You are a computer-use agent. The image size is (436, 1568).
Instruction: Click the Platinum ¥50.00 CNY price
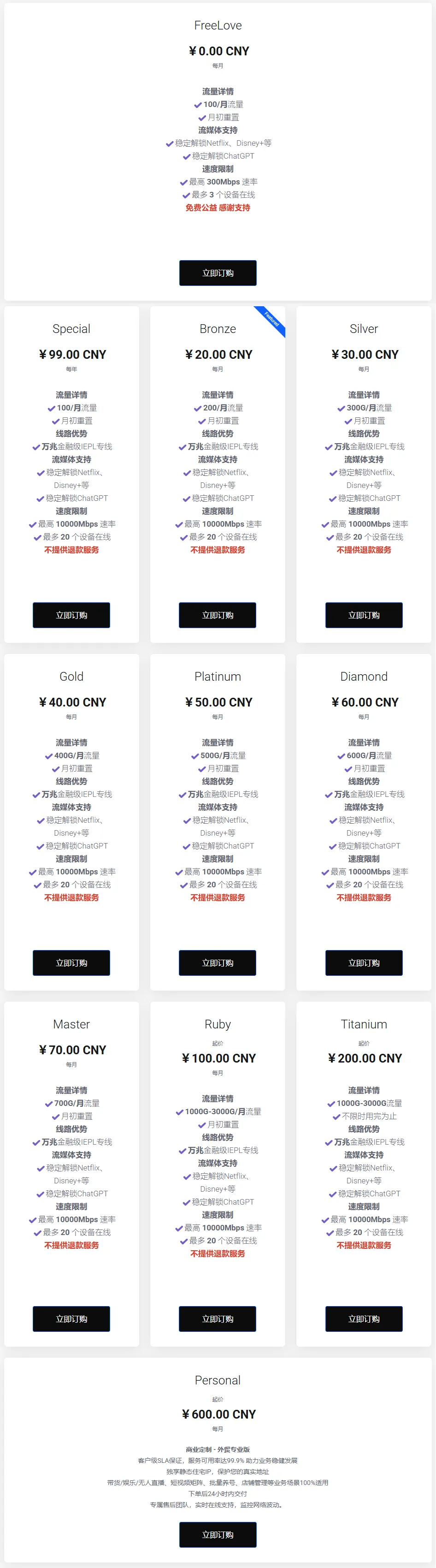pos(218,702)
